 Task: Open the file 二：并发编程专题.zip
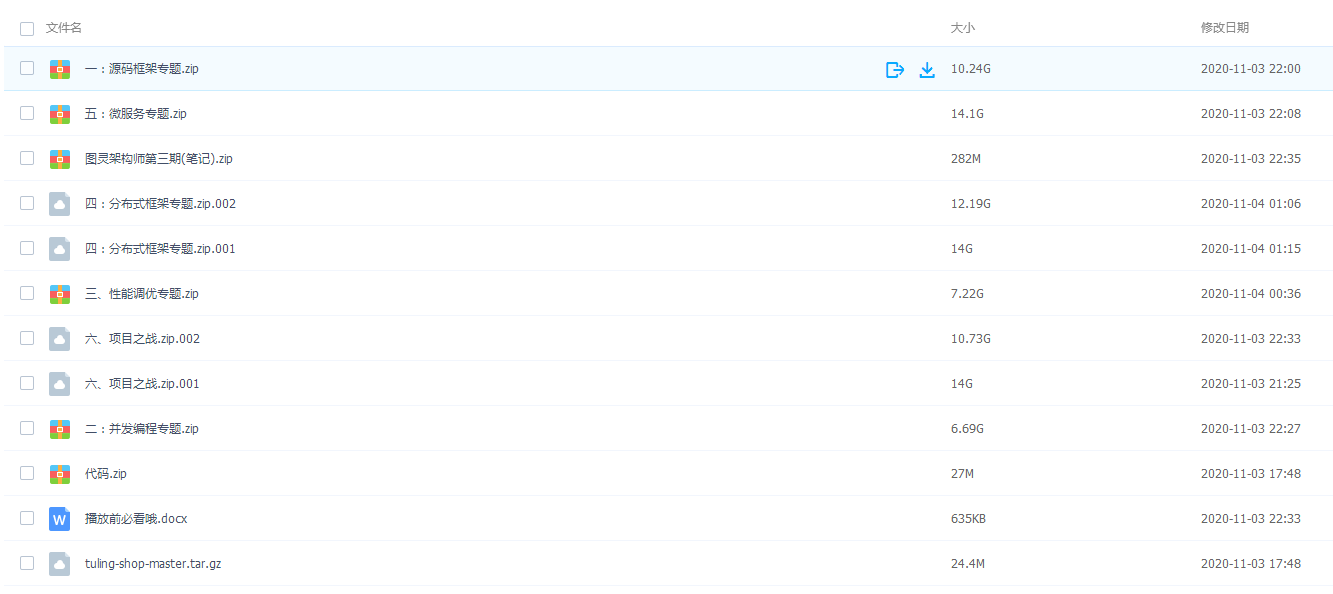142,429
